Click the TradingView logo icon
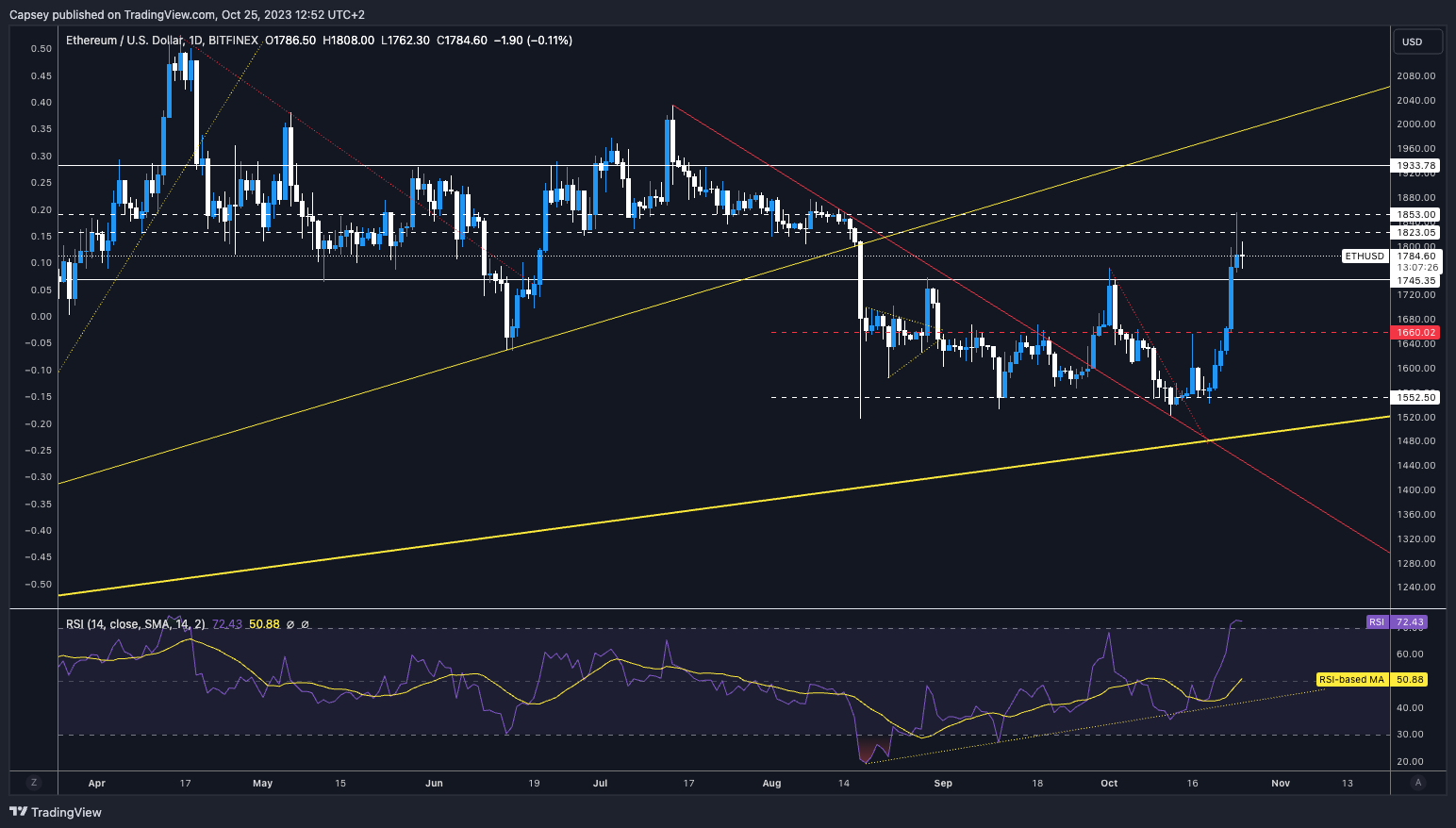Viewport: 1456px width, 828px height. point(19,812)
